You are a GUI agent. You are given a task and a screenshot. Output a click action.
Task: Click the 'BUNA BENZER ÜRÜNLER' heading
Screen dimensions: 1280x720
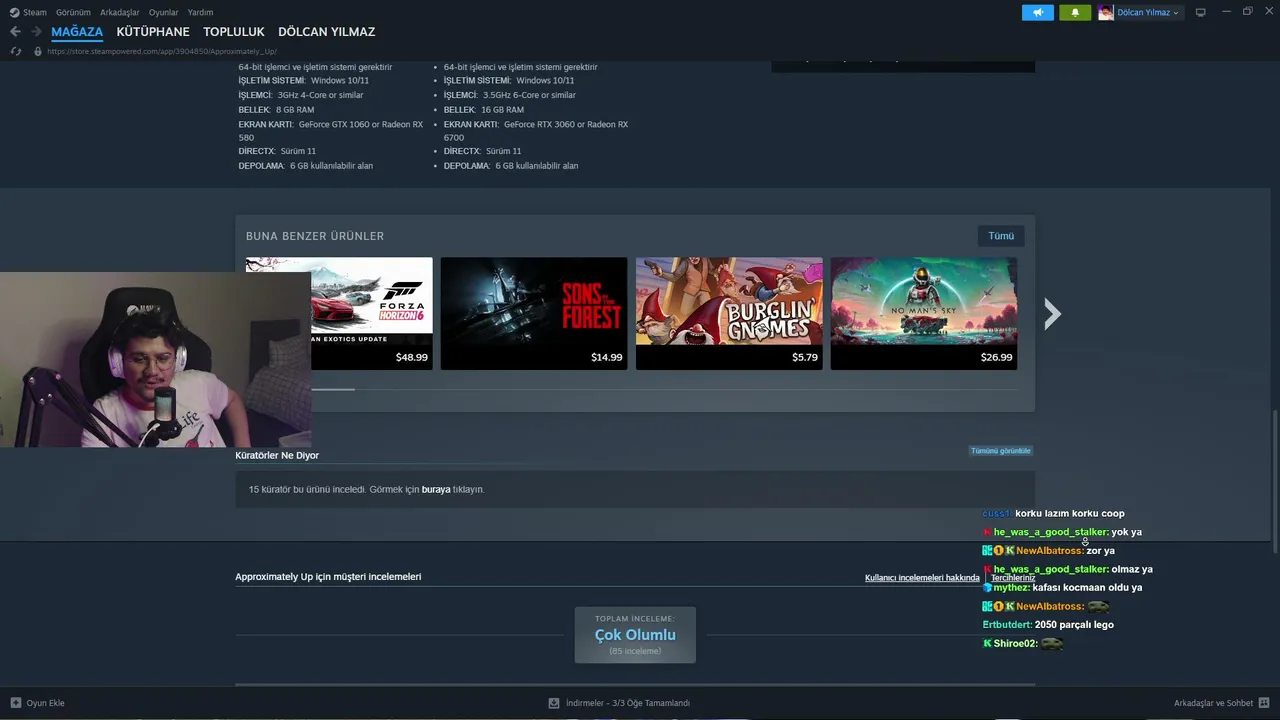pyautogui.click(x=315, y=236)
